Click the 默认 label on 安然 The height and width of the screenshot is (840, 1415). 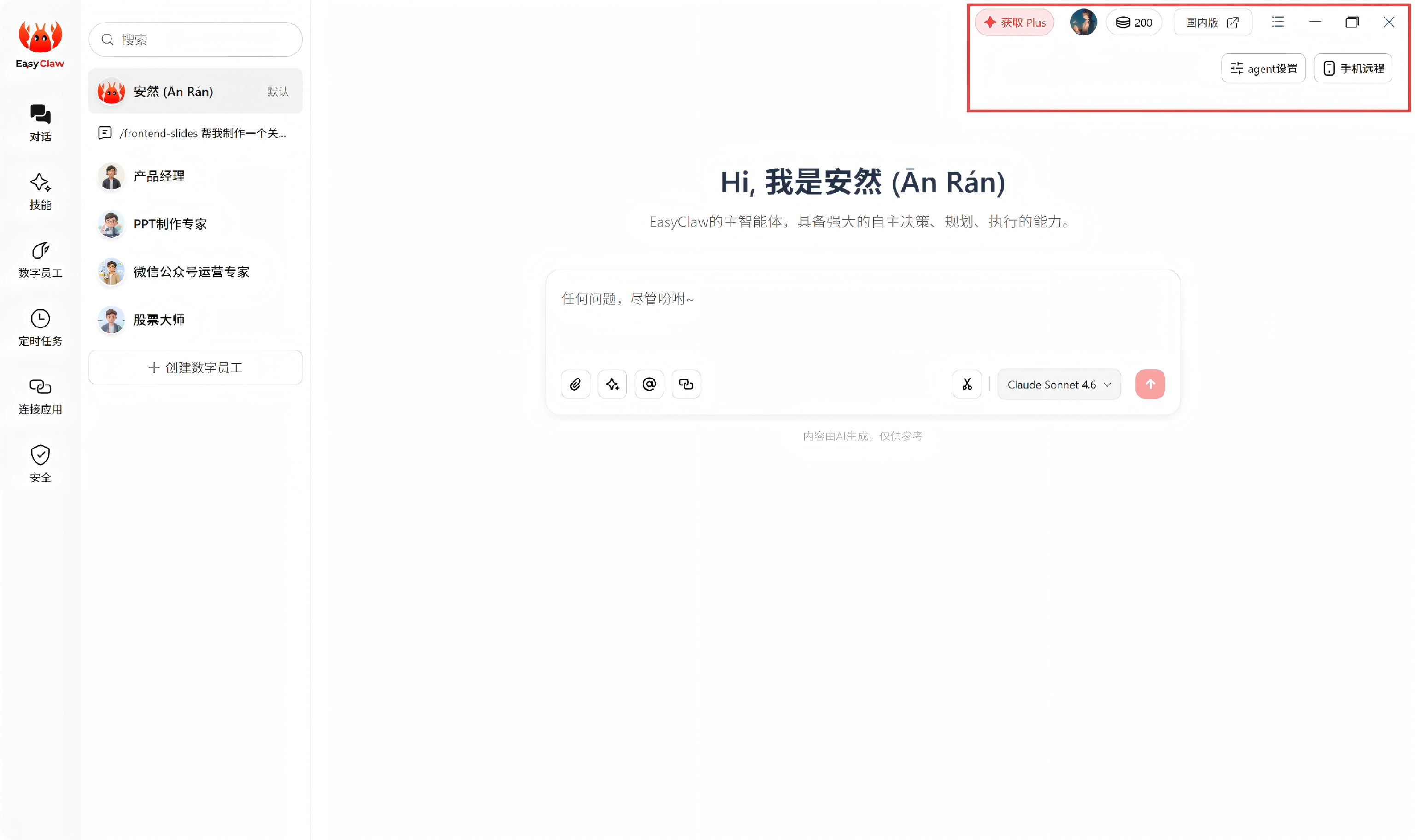(x=278, y=91)
